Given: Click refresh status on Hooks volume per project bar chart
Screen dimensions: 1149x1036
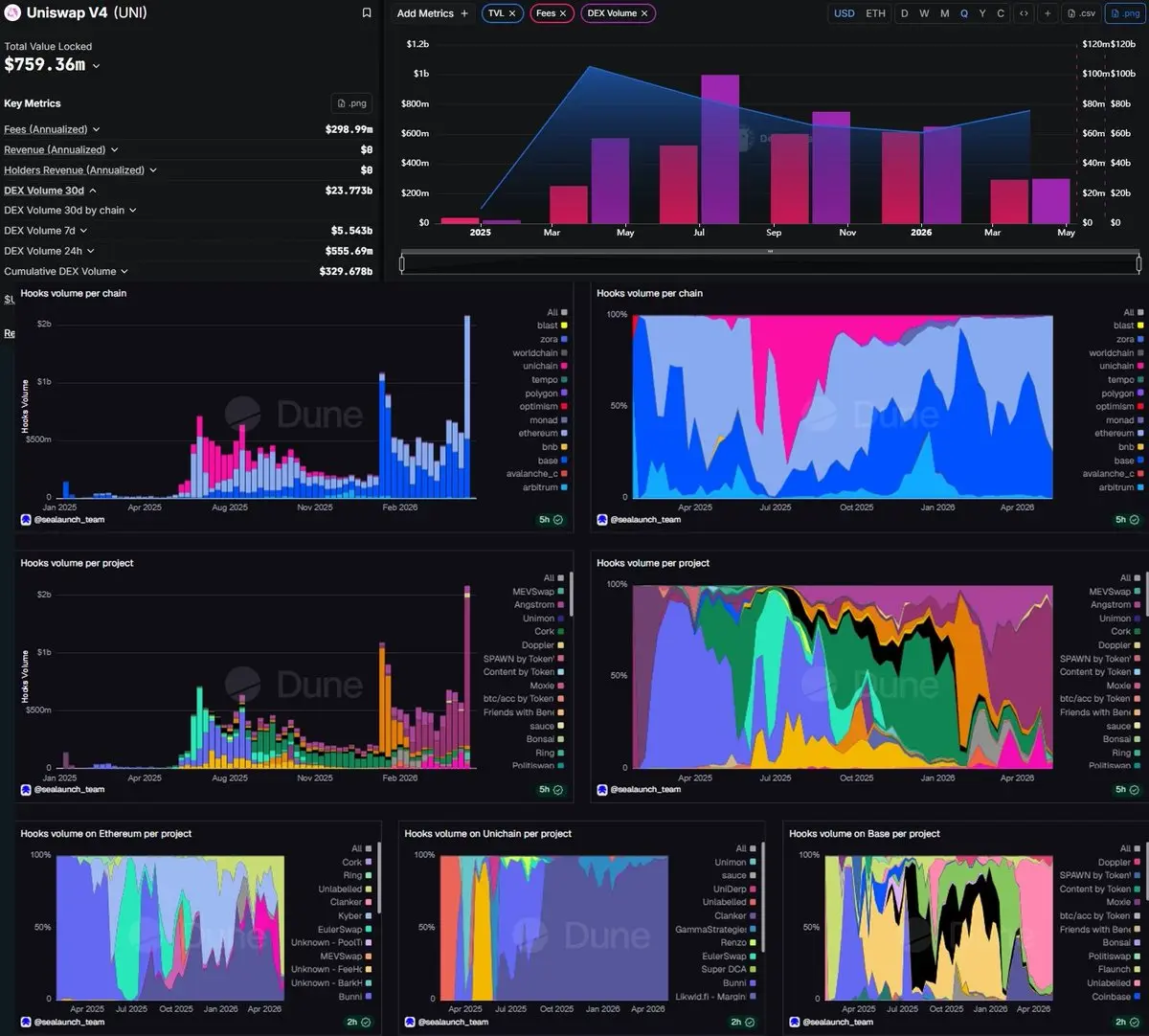Looking at the screenshot, I should coord(552,790).
